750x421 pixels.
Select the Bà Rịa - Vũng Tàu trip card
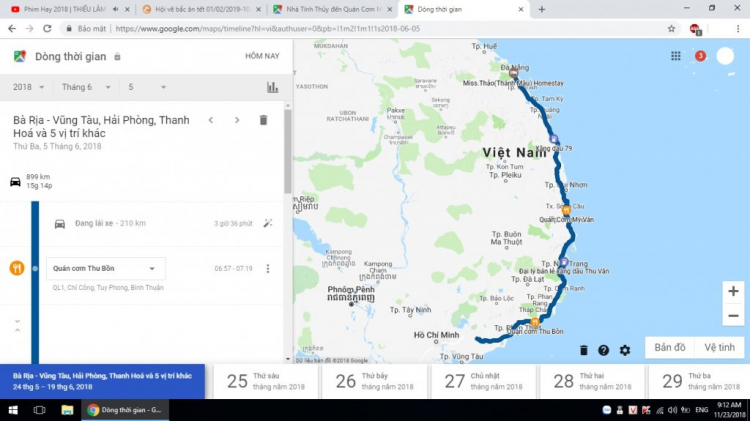(102, 381)
